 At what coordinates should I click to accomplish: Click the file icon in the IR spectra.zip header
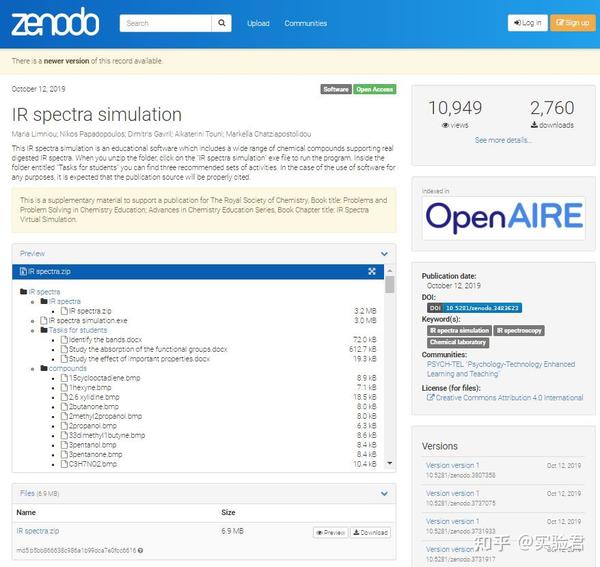point(23,271)
